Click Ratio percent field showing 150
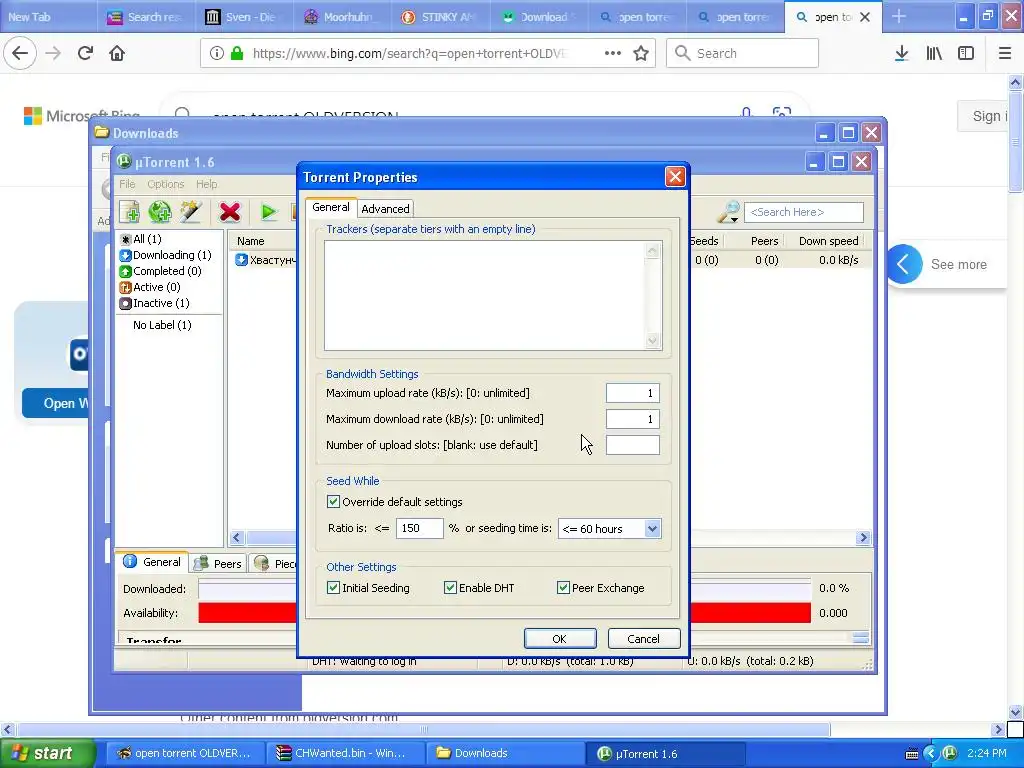1024x768 pixels. point(419,528)
